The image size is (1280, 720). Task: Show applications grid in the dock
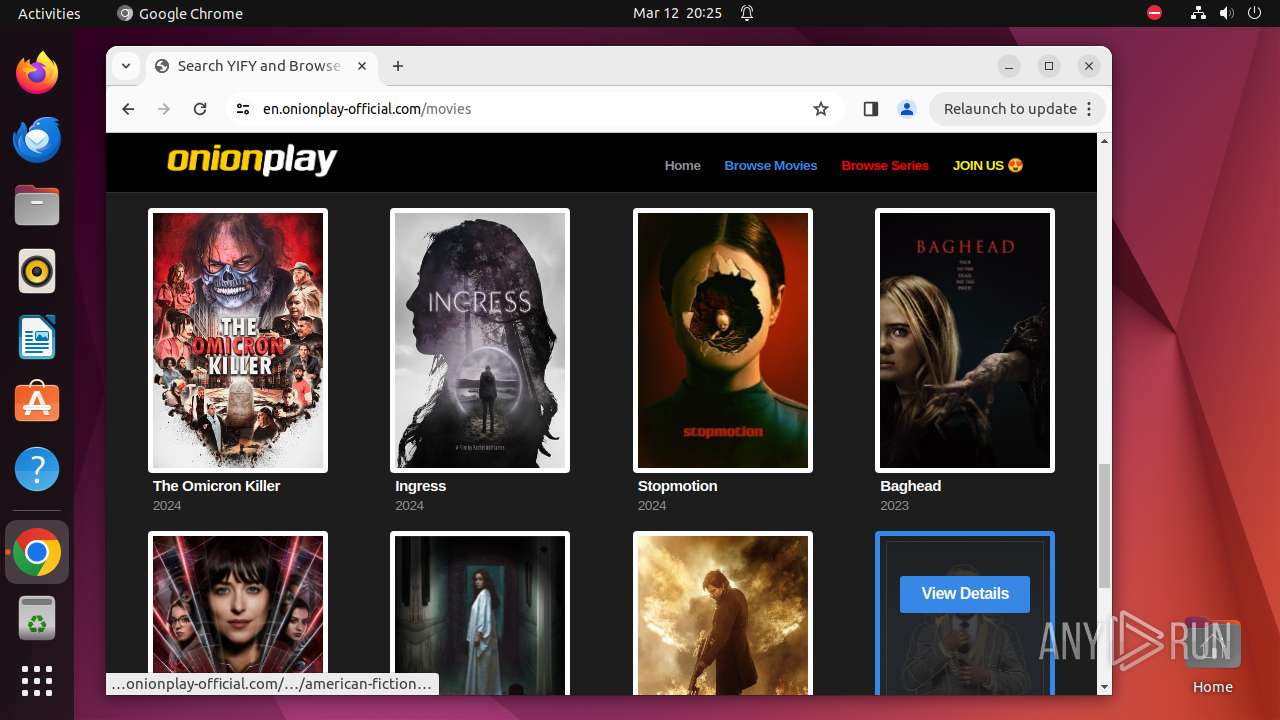pyautogui.click(x=37, y=681)
